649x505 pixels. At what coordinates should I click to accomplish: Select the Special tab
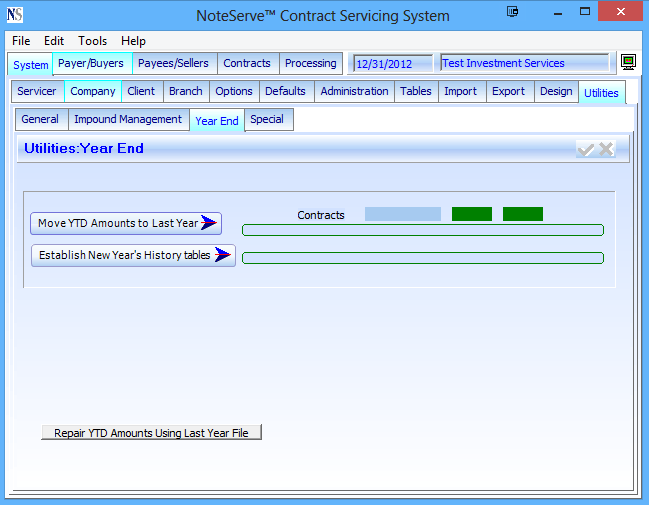tap(267, 120)
